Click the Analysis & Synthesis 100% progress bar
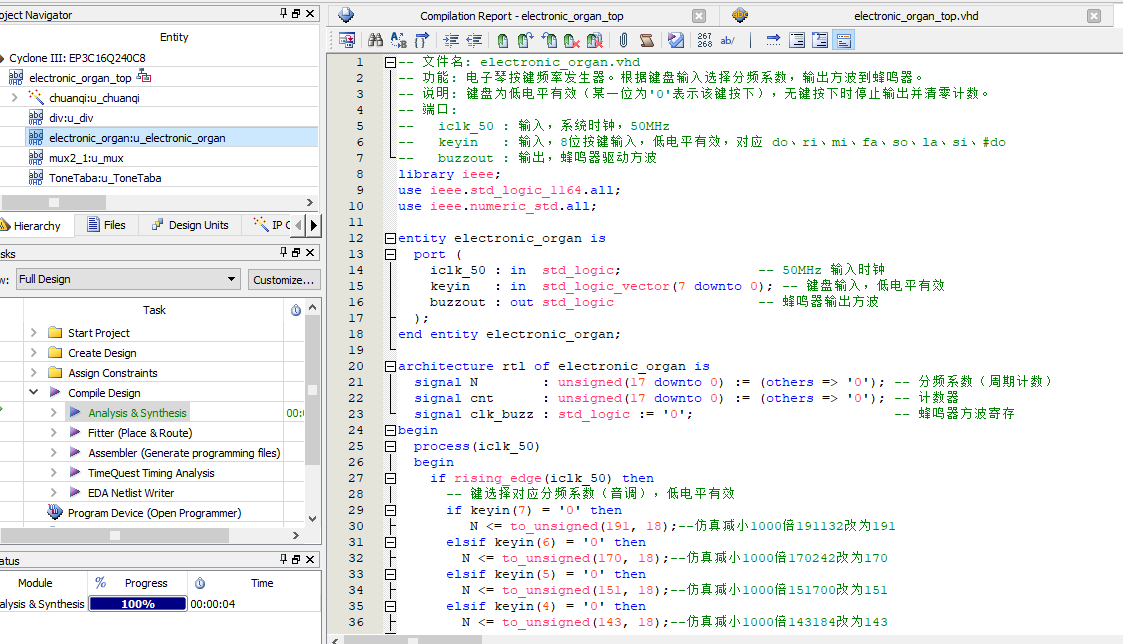Viewport: 1123px width, 644px height. [x=138, y=604]
